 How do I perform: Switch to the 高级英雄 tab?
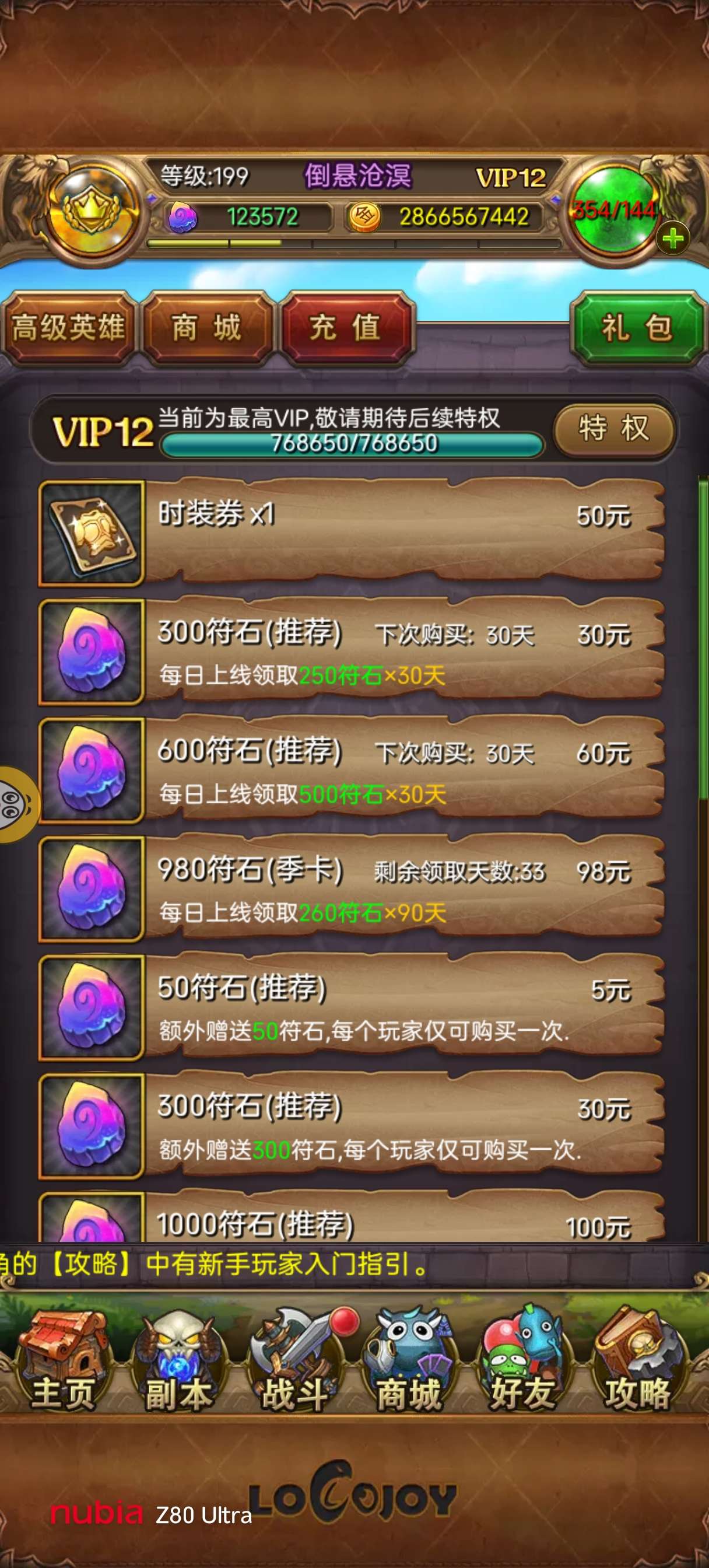pyautogui.click(x=69, y=327)
